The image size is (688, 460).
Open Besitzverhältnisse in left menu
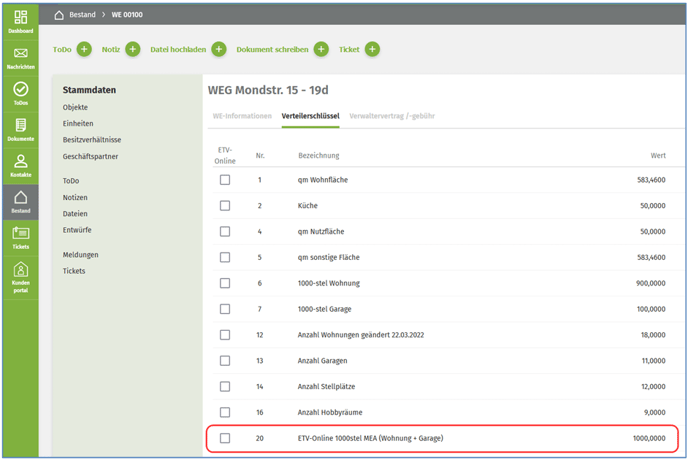point(92,140)
